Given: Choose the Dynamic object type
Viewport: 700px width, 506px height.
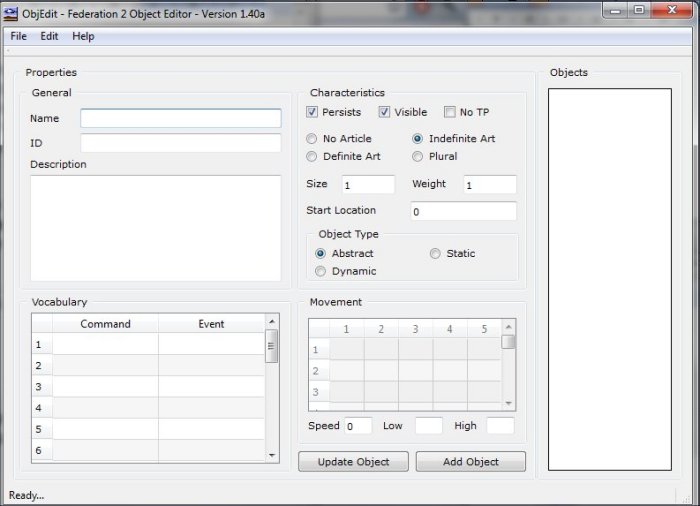Looking at the screenshot, I should pyautogui.click(x=320, y=271).
